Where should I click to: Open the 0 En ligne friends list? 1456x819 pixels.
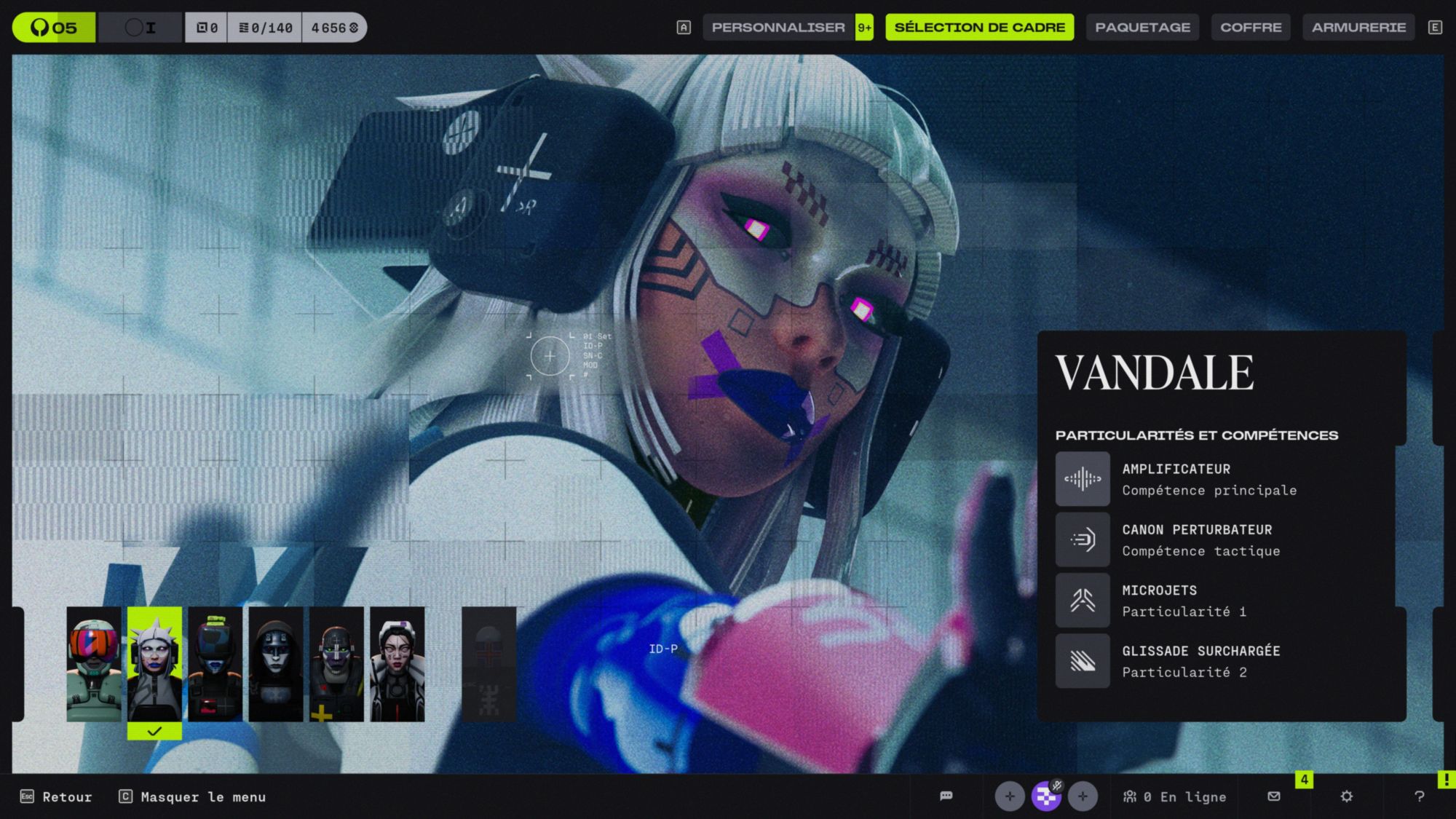tap(1175, 796)
